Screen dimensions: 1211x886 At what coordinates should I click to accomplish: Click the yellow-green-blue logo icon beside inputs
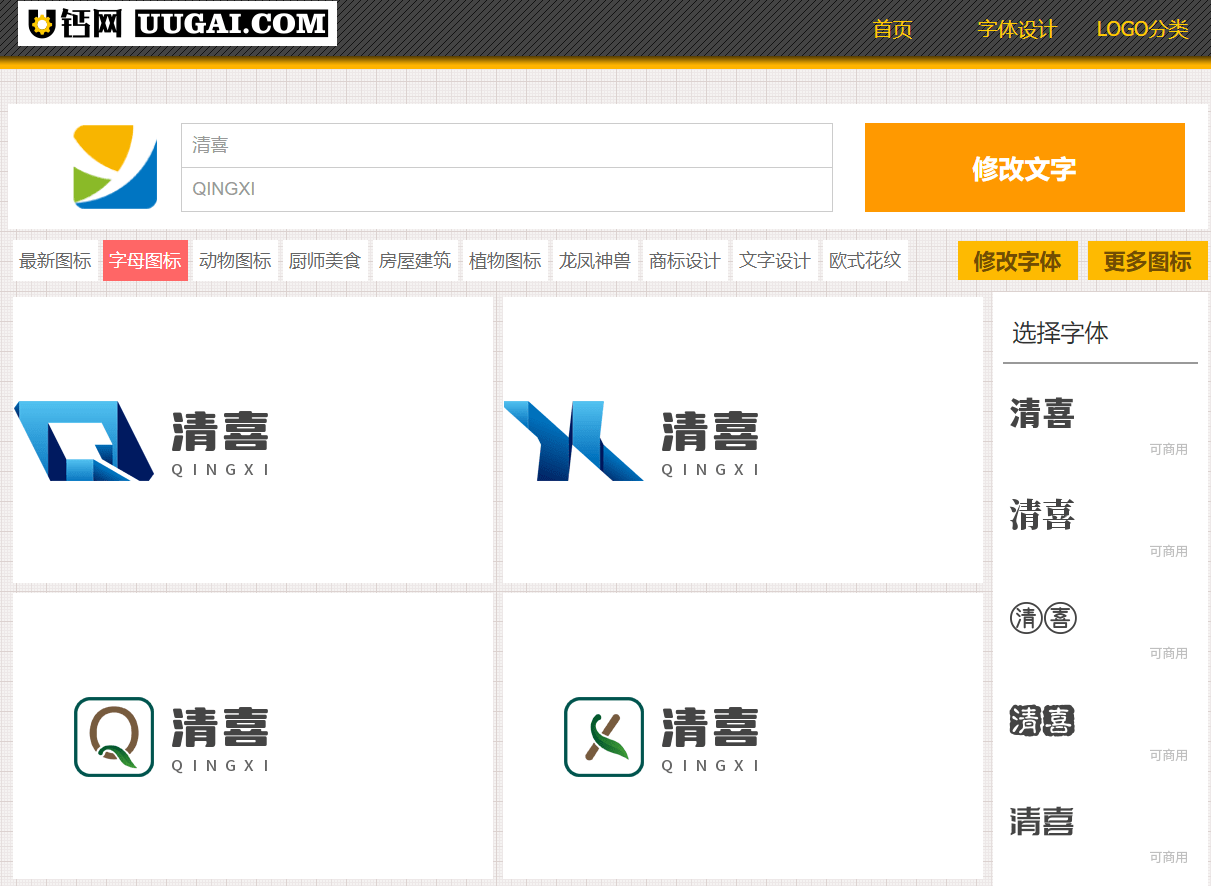[115, 167]
